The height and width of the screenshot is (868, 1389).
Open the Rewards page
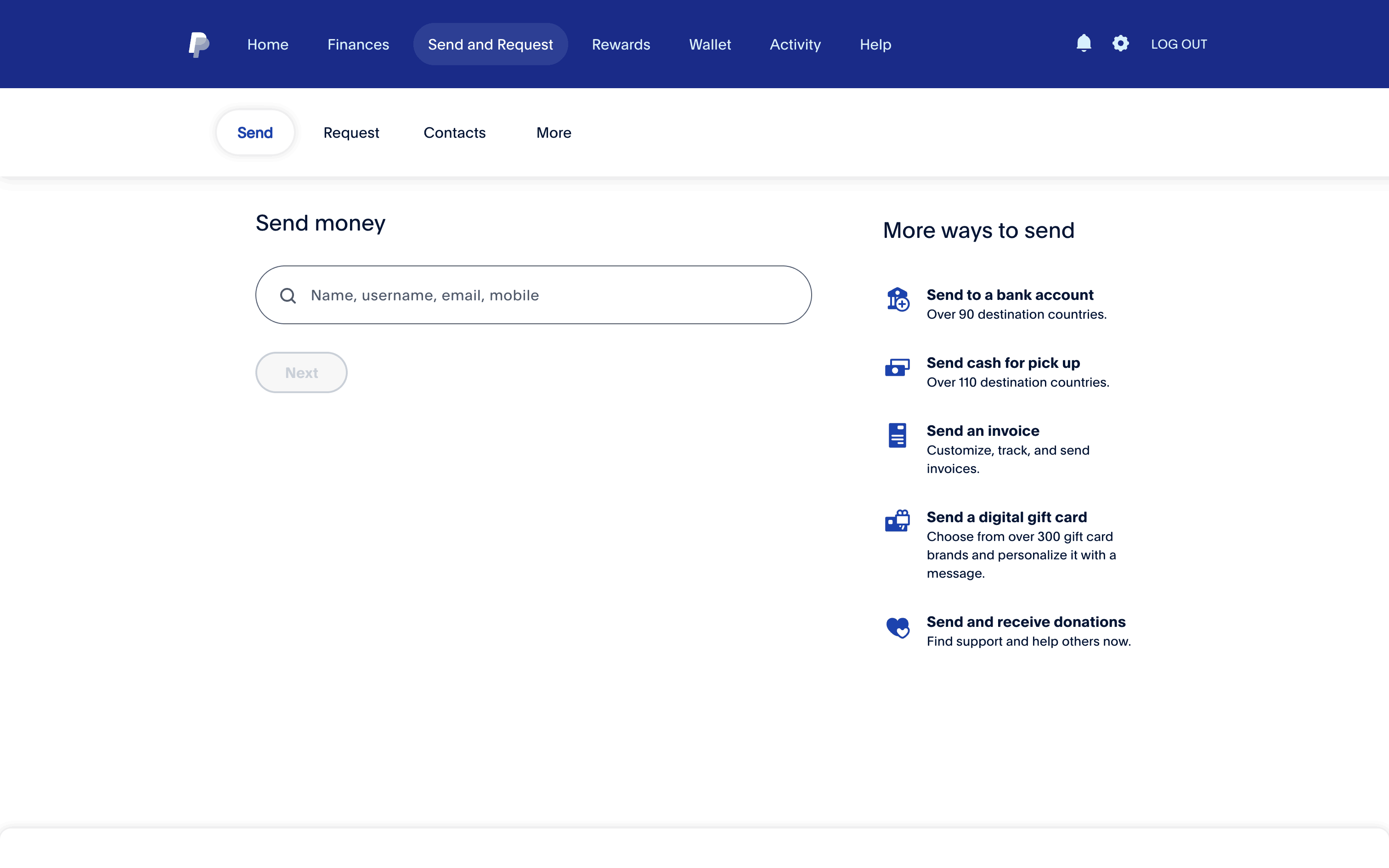click(621, 44)
